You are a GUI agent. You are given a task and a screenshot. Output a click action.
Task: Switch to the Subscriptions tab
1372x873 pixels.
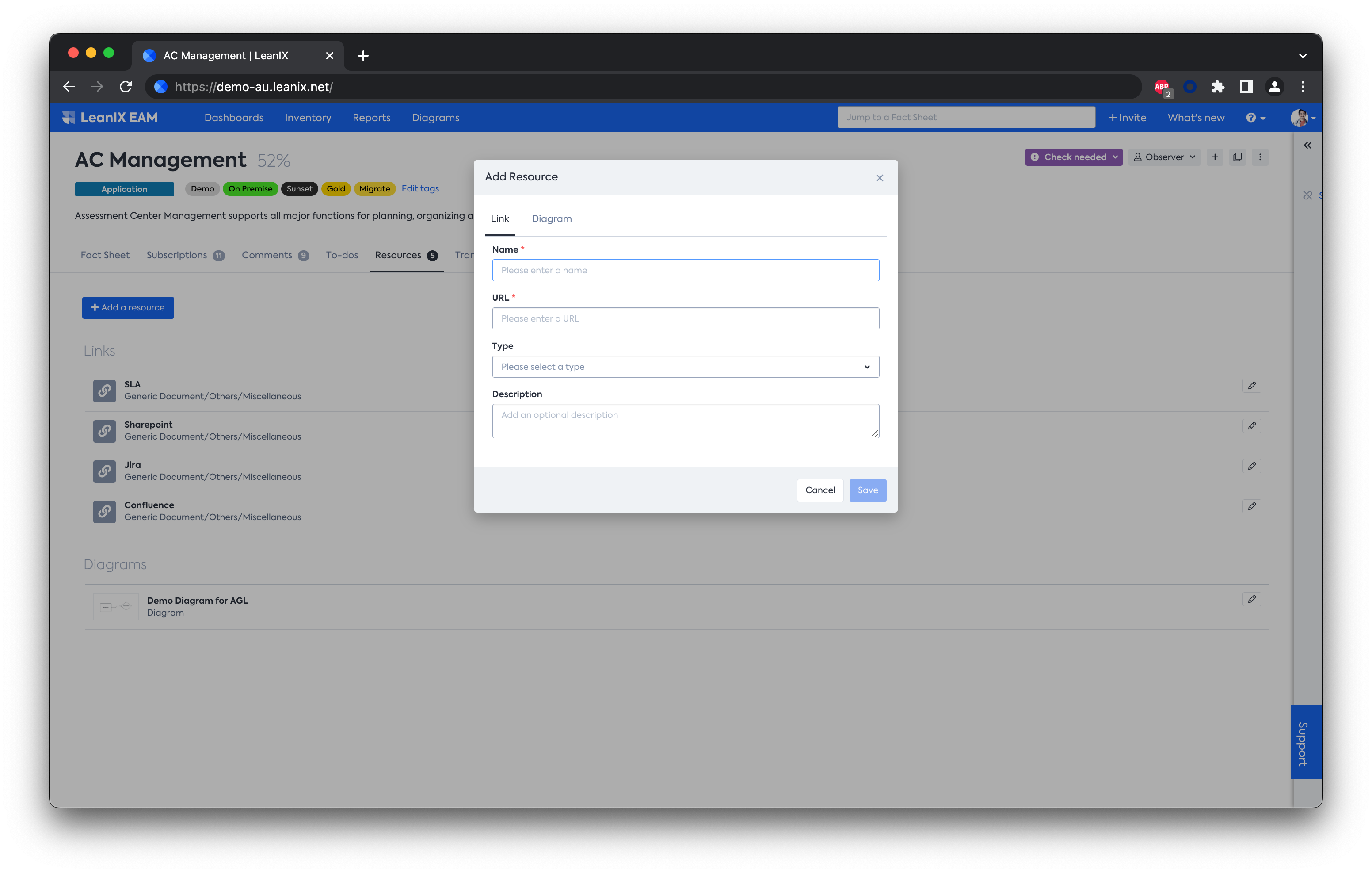[x=185, y=255]
